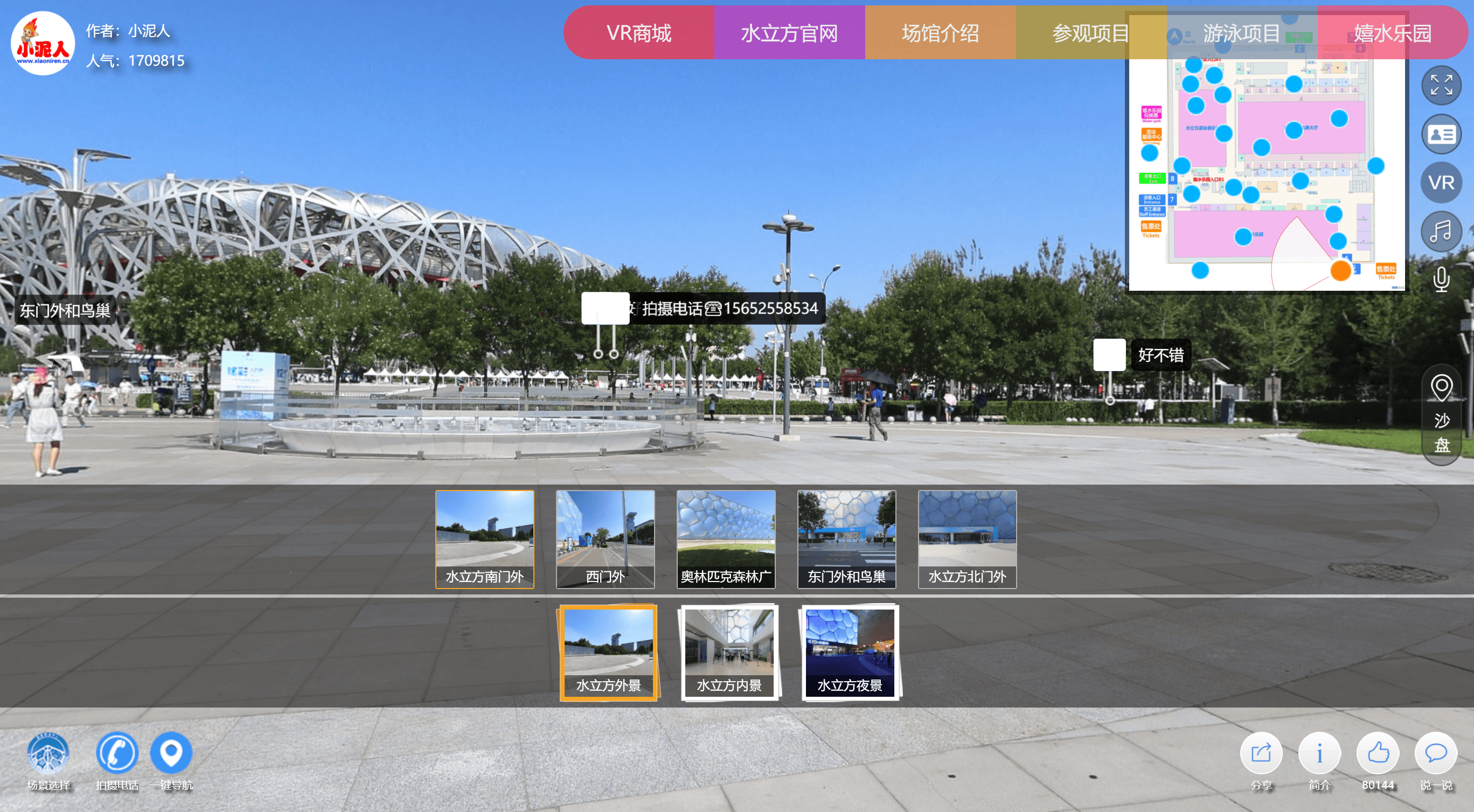Launch 一键导航 navigation pin icon
This screenshot has width=1474, height=812.
(171, 753)
